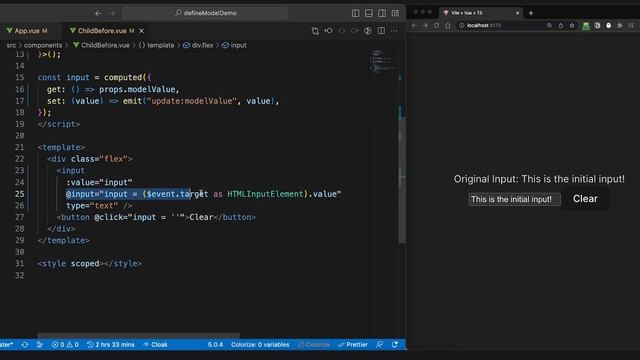Open ChildBefore.vue breadcrumb segment
This screenshot has width=640, height=360.
tap(101, 45)
